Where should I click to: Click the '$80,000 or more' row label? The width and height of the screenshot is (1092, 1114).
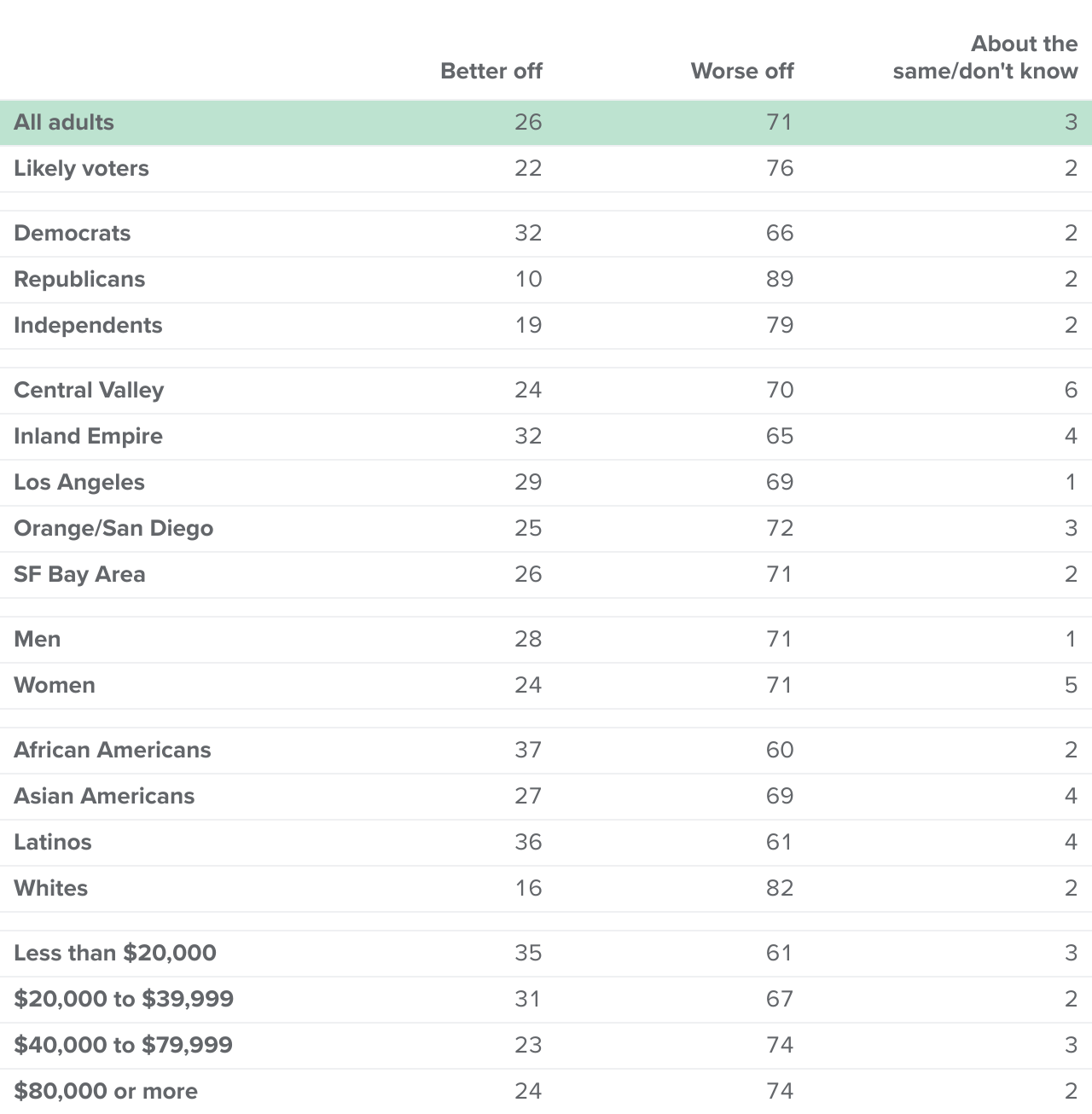pos(106,1091)
